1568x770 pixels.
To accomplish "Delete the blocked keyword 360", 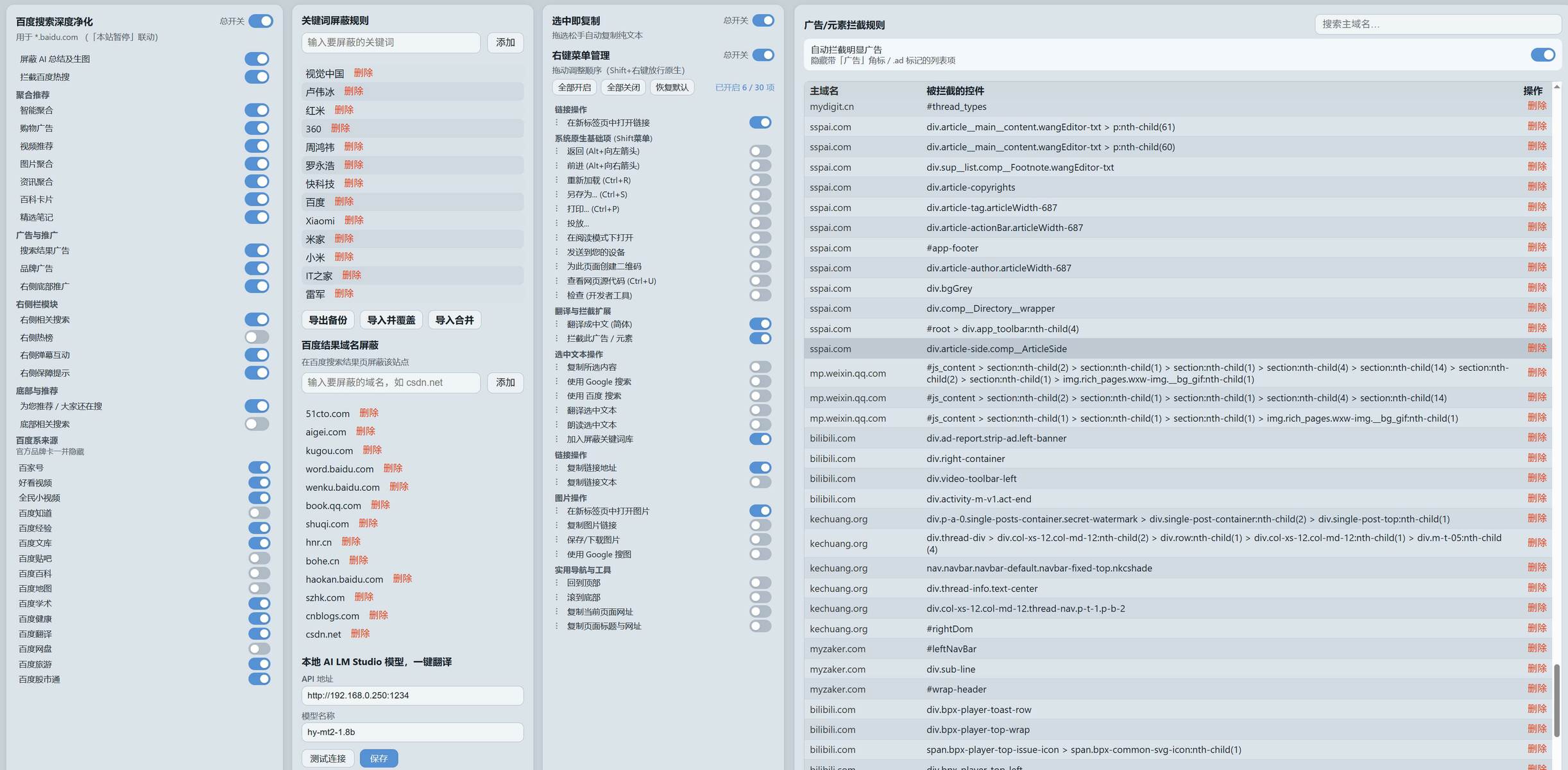I will tap(341, 128).
